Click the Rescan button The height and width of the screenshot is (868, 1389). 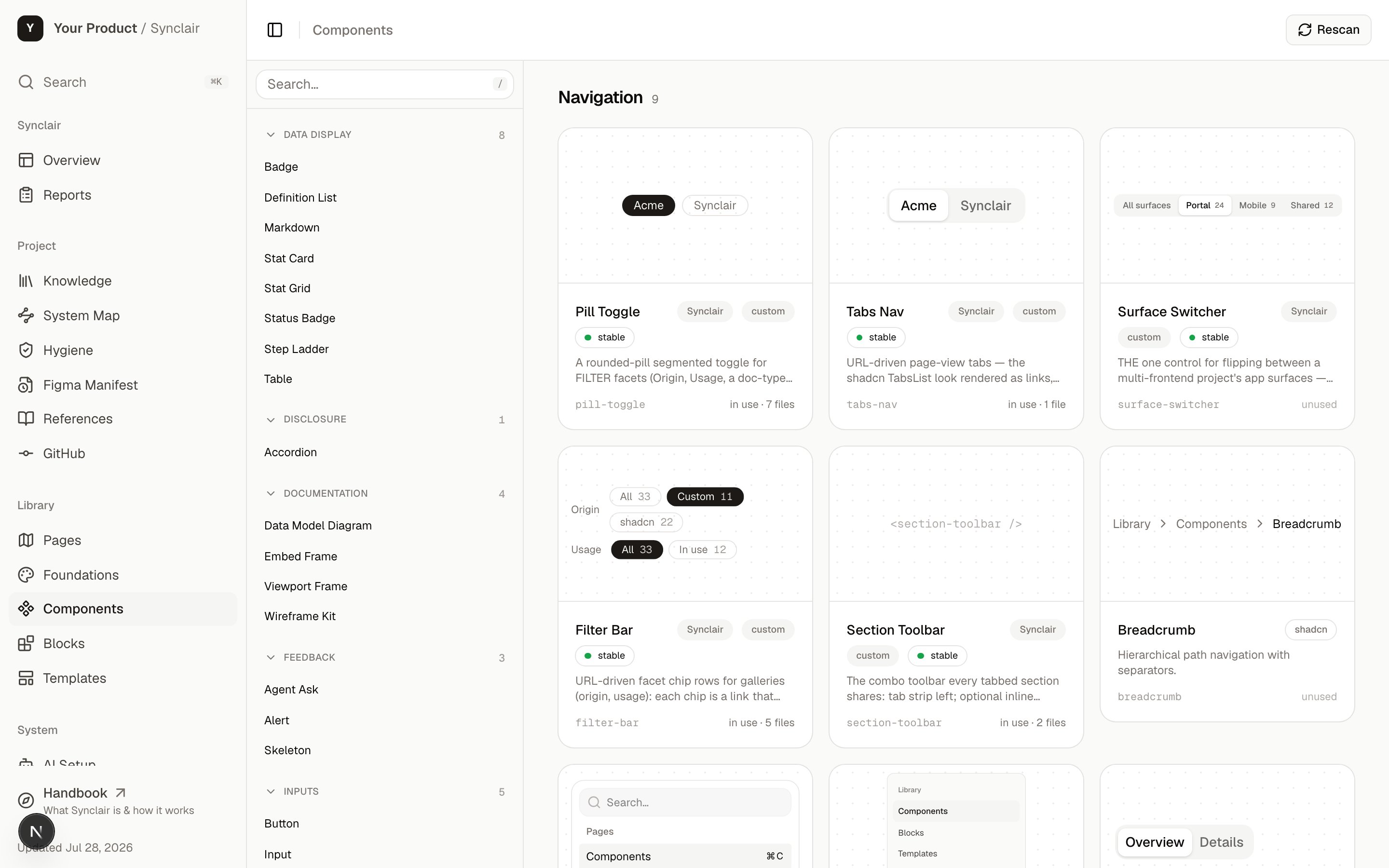1328,30
